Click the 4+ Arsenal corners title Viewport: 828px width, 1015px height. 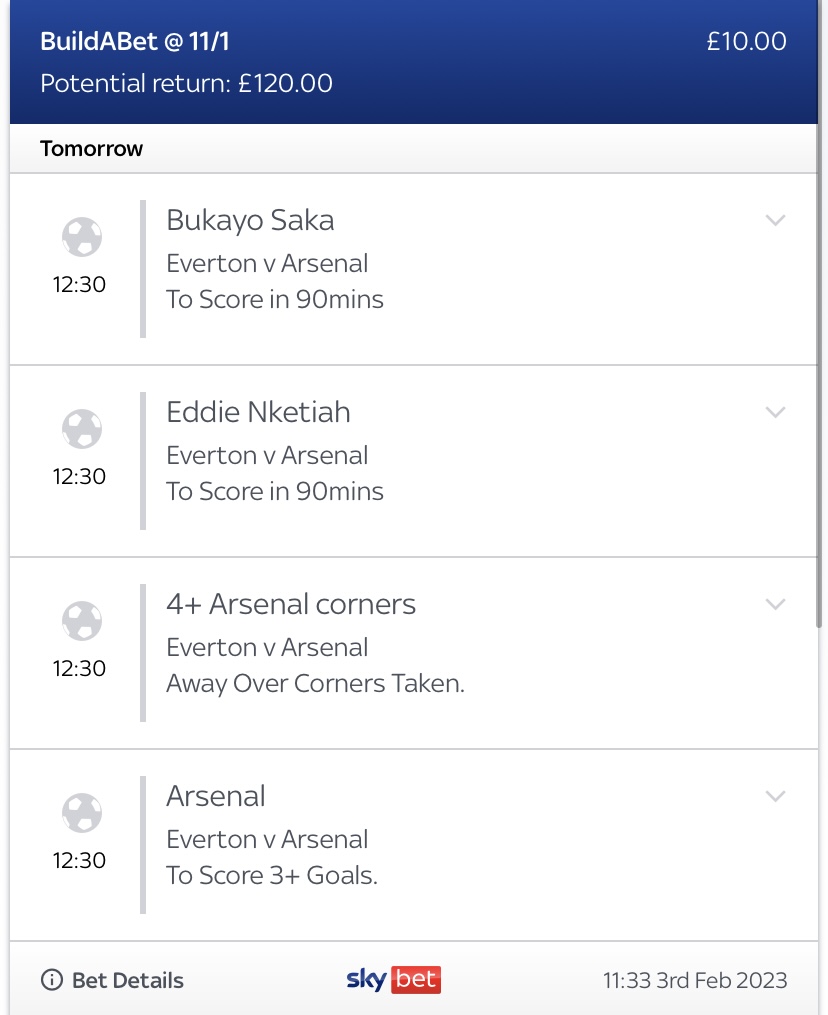[291, 604]
